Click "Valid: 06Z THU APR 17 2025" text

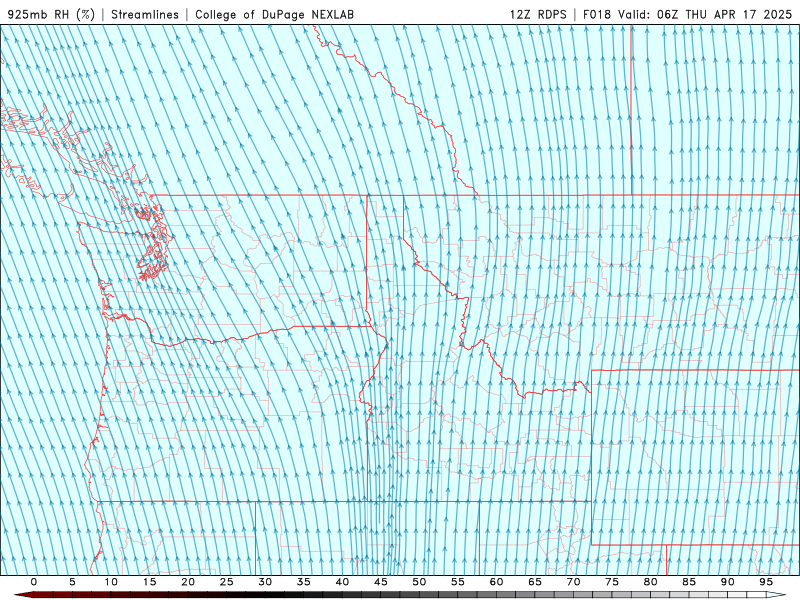pos(705,14)
